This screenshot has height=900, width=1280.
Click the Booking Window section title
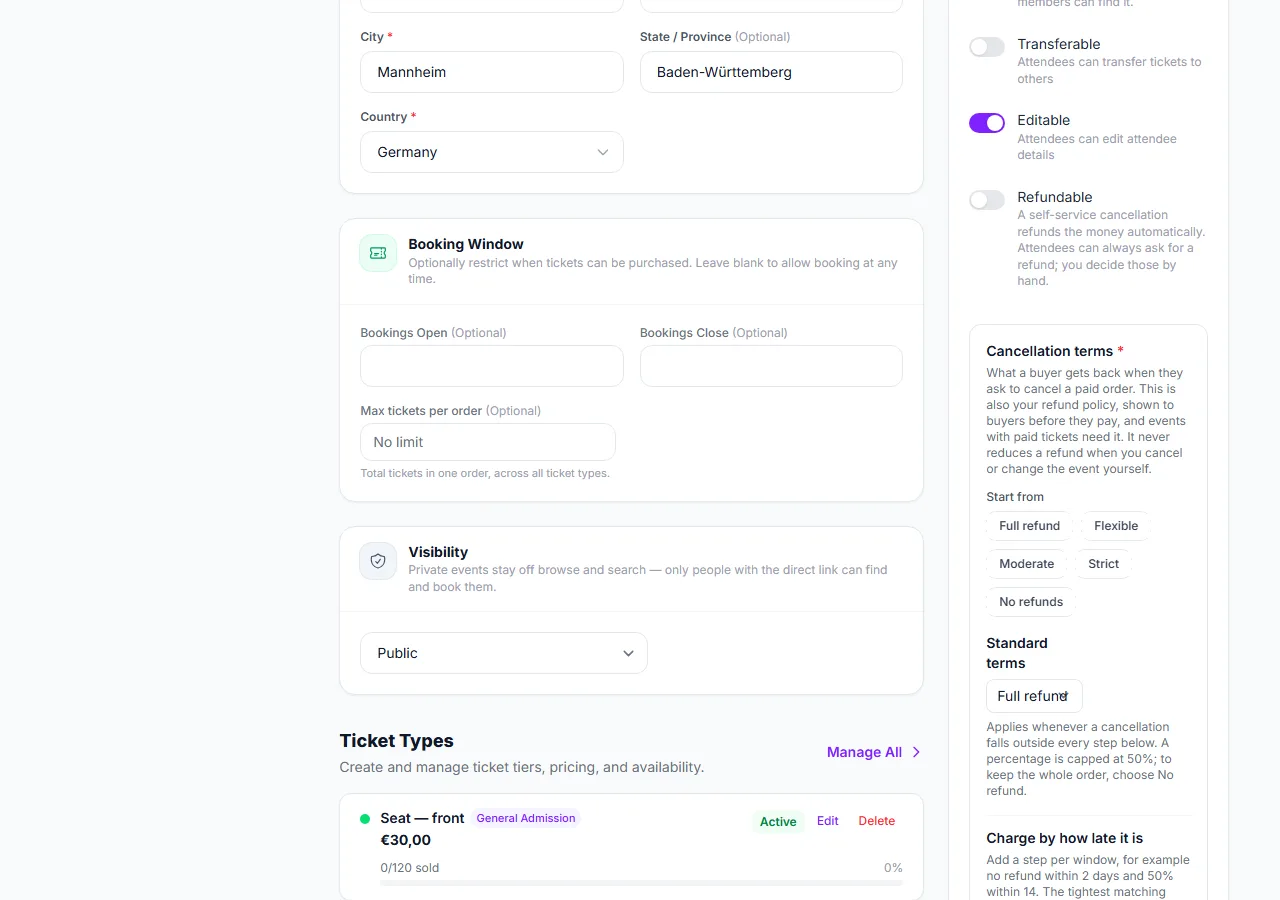[466, 244]
